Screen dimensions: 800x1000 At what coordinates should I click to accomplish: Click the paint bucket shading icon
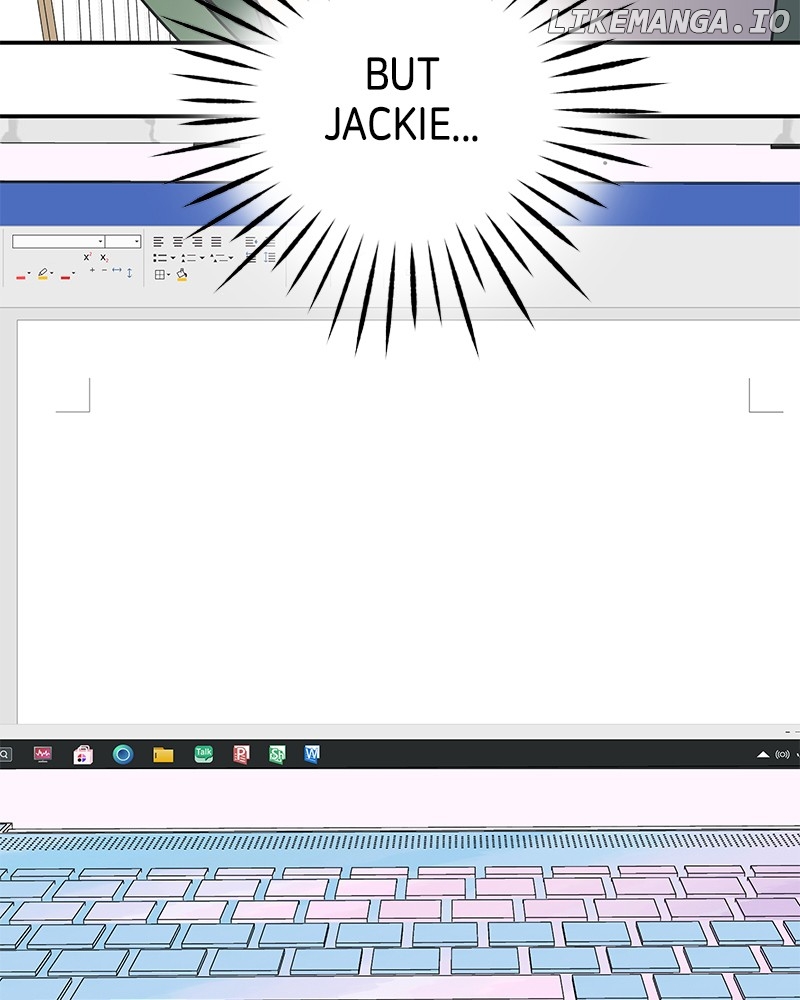182,274
